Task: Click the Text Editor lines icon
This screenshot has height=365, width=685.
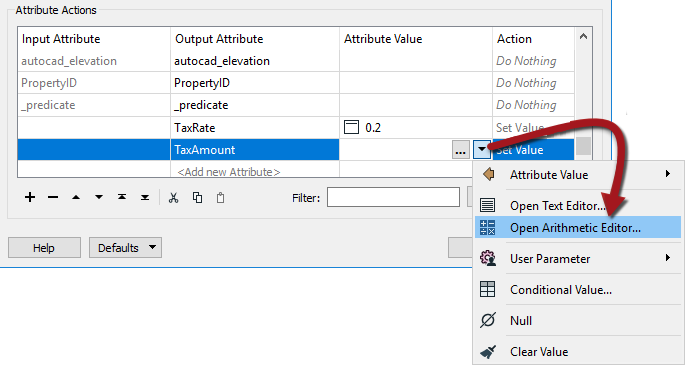Action: (x=488, y=205)
